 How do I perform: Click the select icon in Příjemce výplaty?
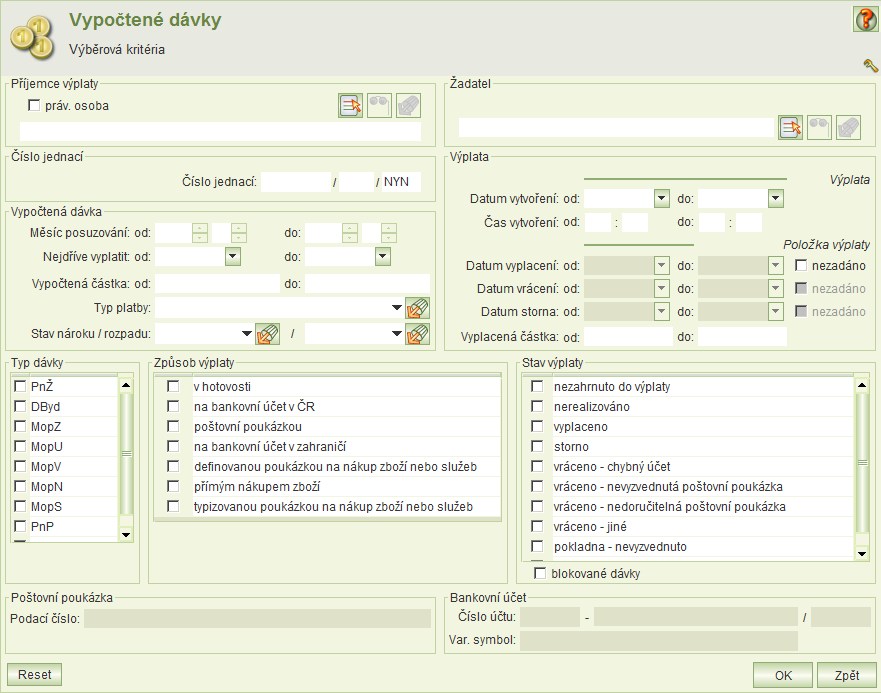pyautogui.click(x=351, y=106)
